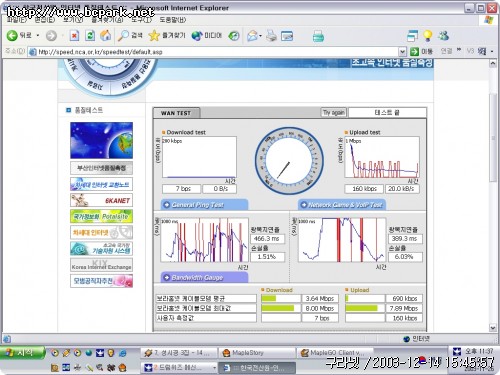Image resolution: width=500 pixels, height=375 pixels.
Task: Expand the Links toolbar chevron
Action: click(459, 50)
